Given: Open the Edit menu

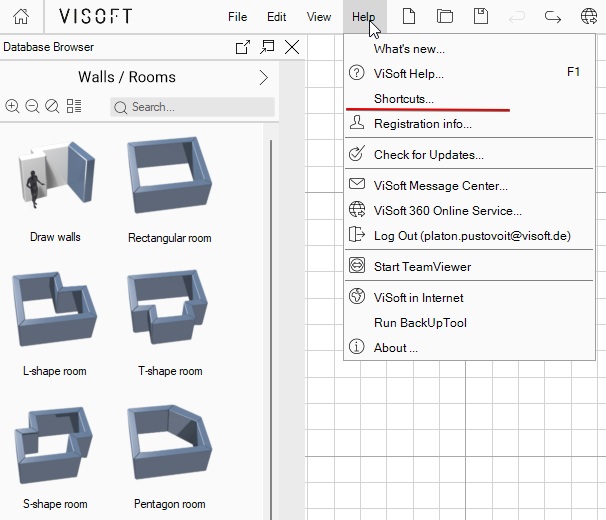Looking at the screenshot, I should (x=276, y=17).
